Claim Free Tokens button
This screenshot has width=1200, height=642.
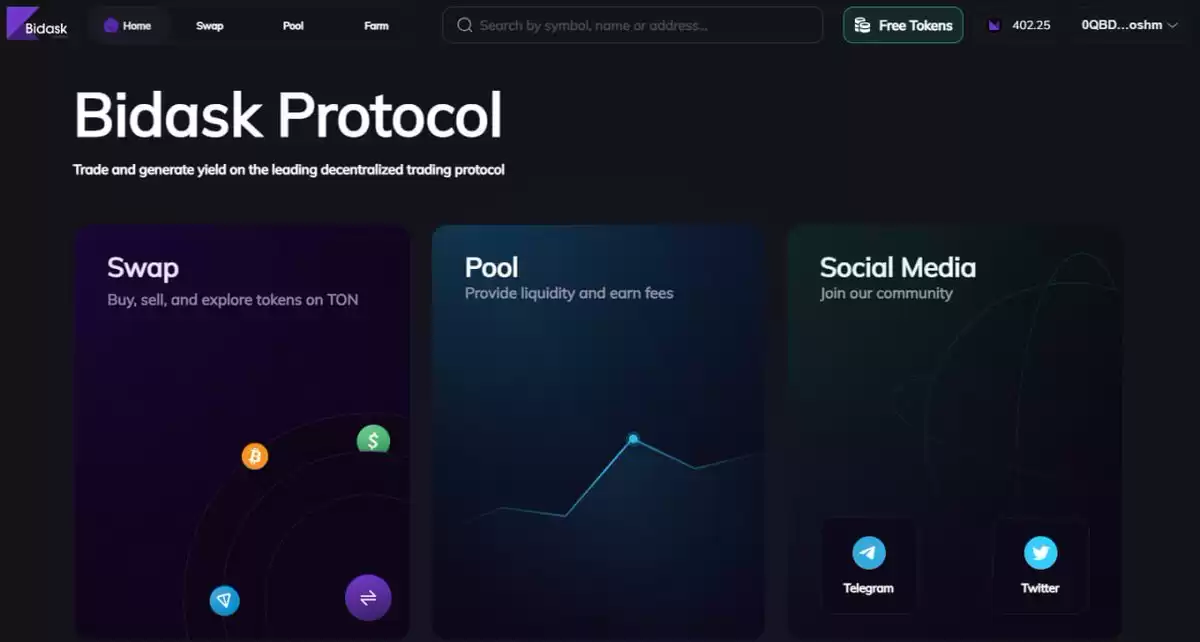[x=903, y=25]
